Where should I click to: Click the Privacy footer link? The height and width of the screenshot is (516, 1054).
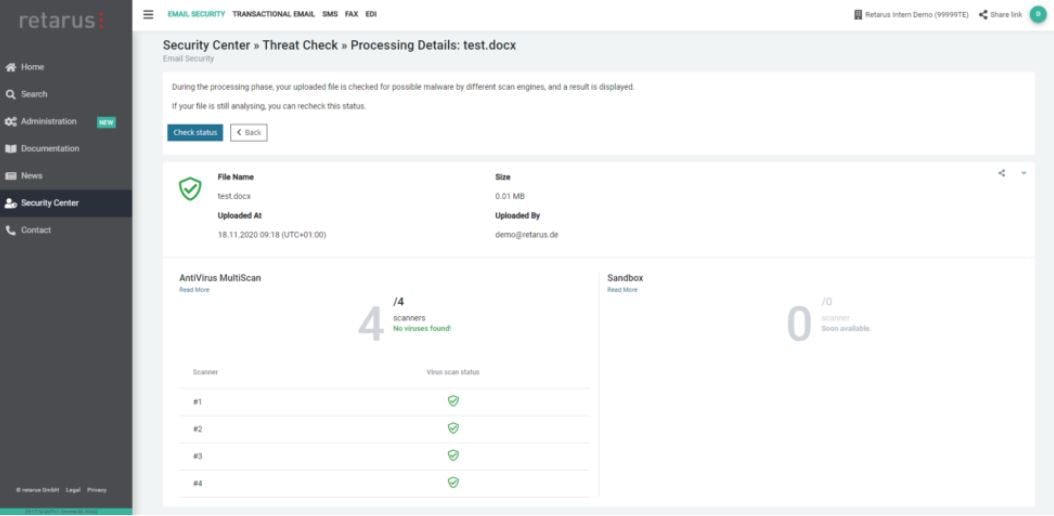click(x=96, y=490)
